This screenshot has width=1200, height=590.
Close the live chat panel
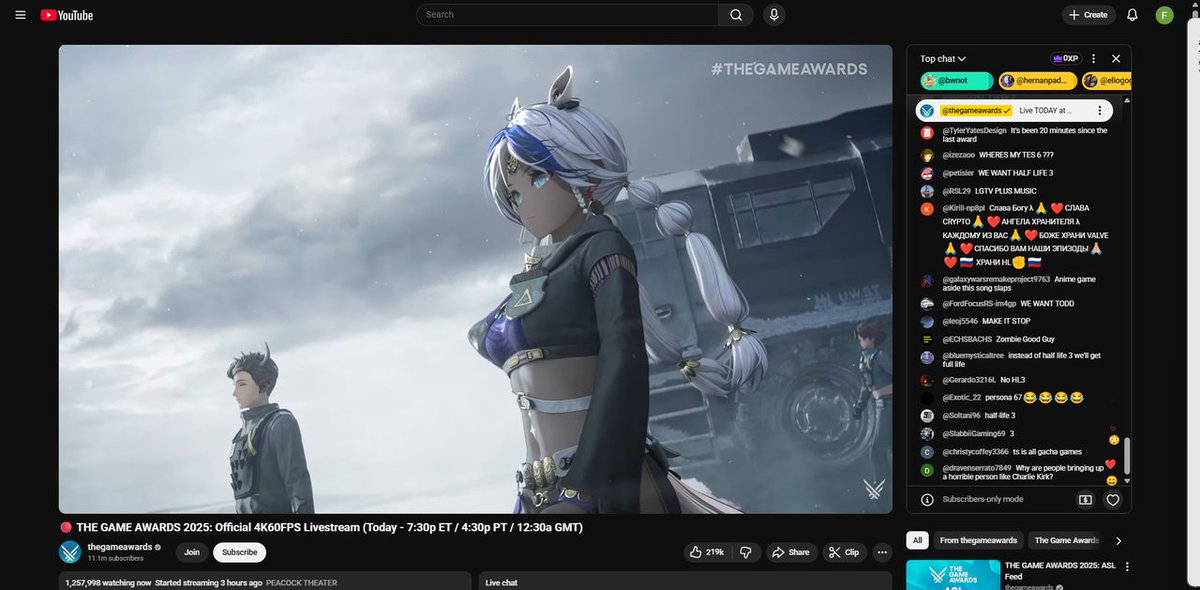click(x=1116, y=59)
